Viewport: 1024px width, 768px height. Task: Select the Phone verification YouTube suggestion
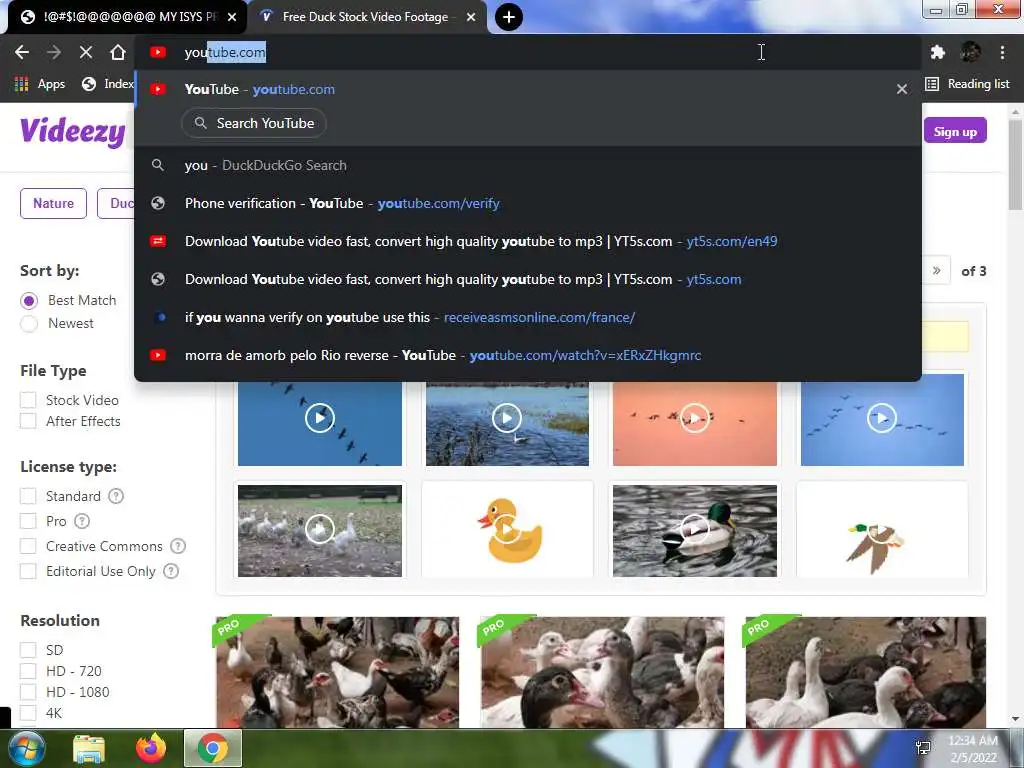(x=528, y=203)
